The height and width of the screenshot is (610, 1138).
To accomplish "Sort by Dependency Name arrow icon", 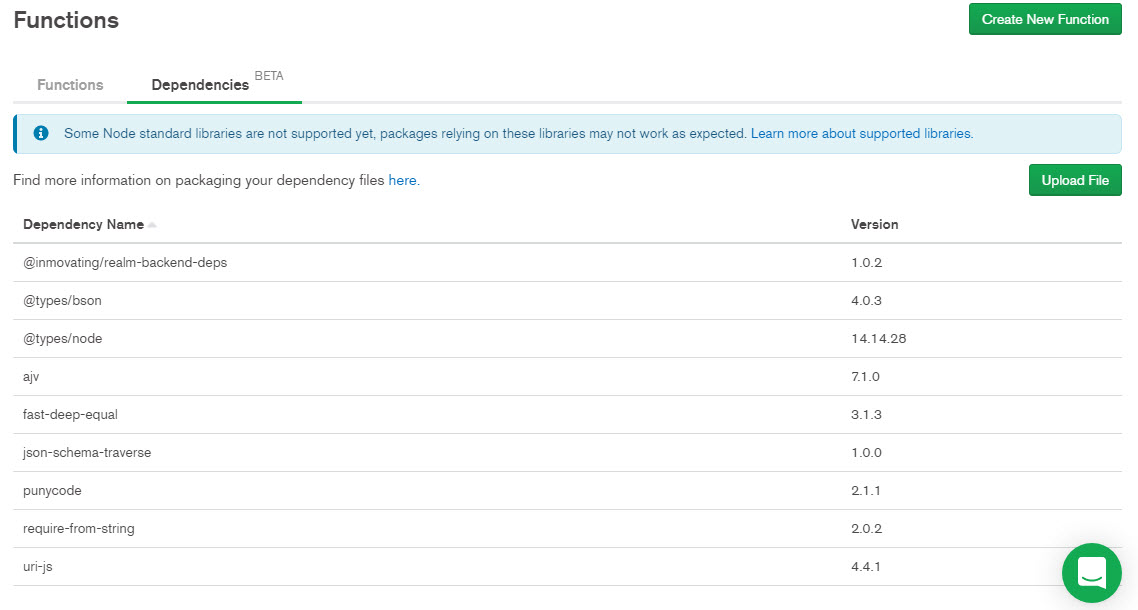I will [x=152, y=225].
